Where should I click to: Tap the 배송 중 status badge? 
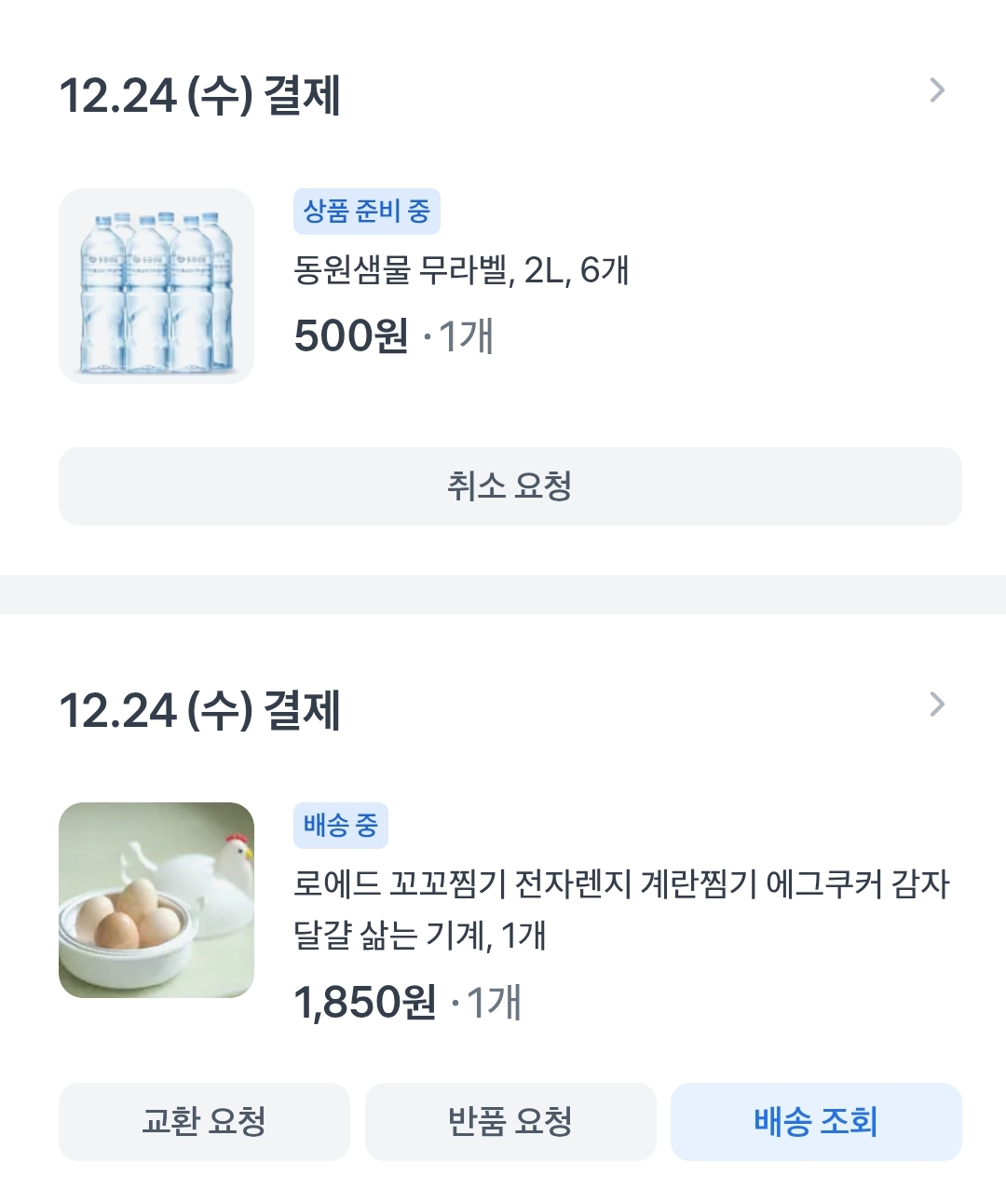(x=340, y=826)
